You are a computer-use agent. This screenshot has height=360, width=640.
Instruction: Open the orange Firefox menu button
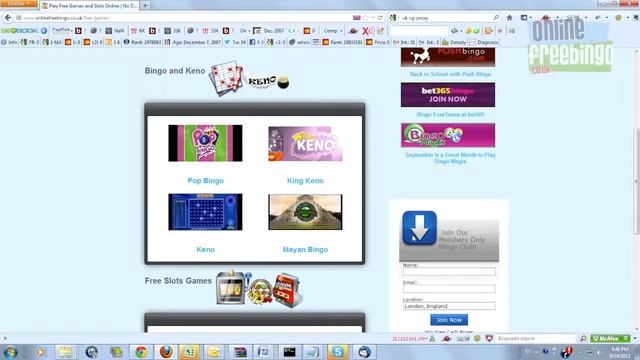[x=18, y=4]
